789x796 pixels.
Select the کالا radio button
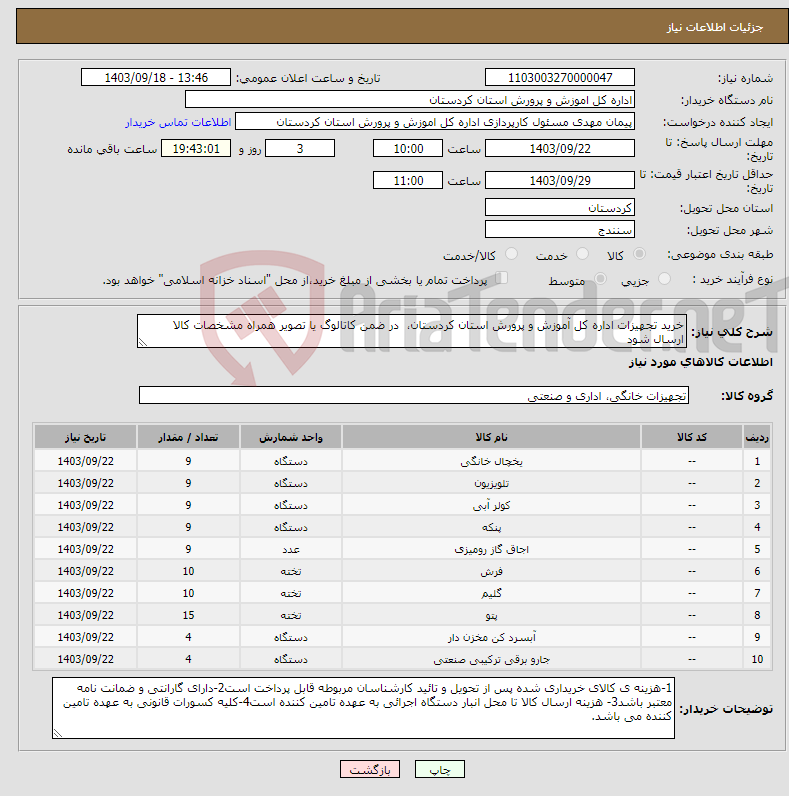[x=639, y=254]
